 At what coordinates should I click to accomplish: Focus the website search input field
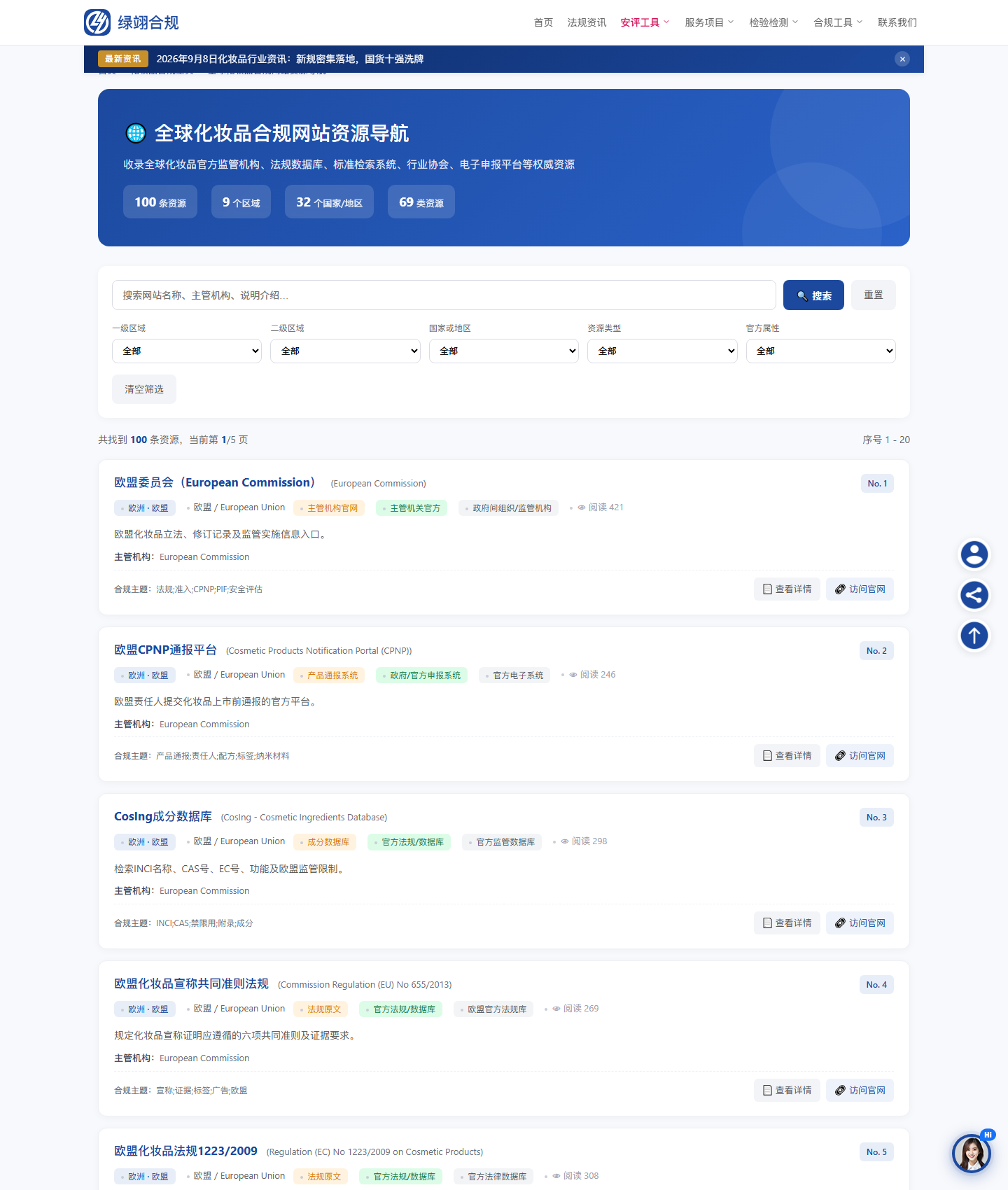coord(444,295)
